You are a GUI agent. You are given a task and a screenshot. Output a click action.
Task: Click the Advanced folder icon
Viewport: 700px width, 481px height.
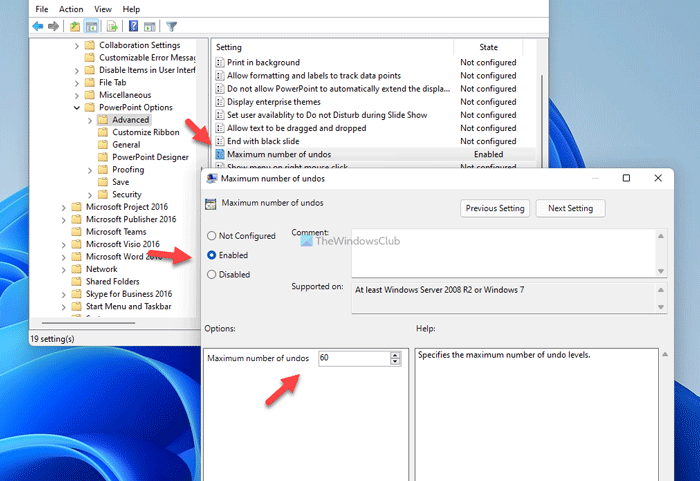click(x=103, y=120)
